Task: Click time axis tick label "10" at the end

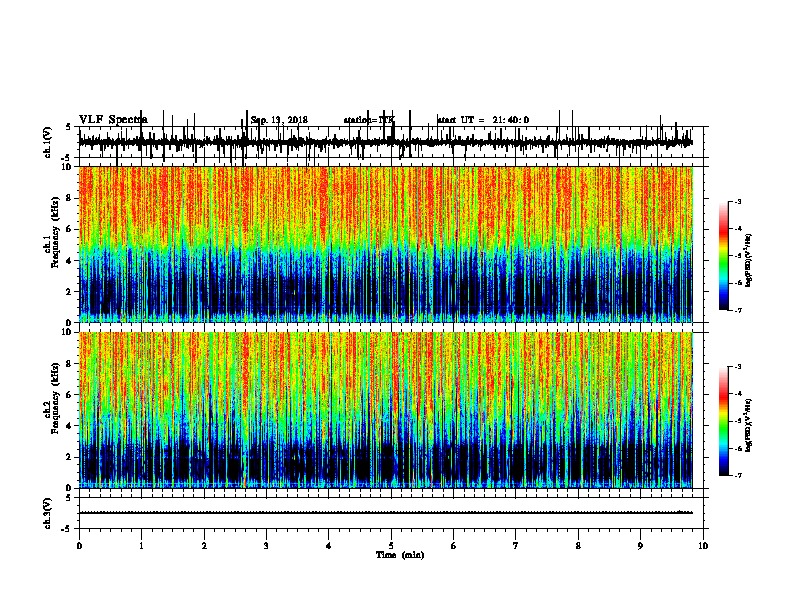Action: 703,546
